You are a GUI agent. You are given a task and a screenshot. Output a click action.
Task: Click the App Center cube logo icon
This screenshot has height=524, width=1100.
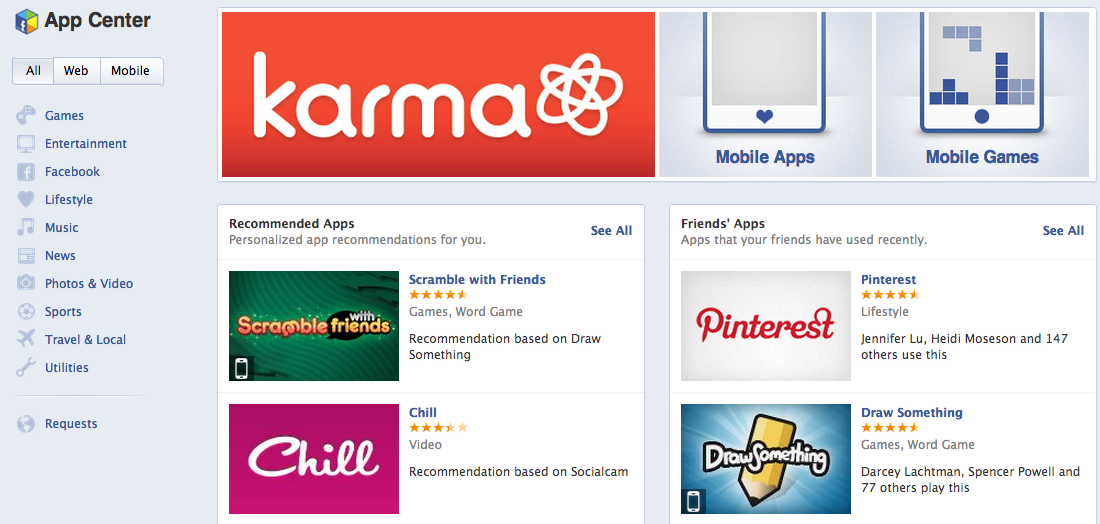(27, 21)
